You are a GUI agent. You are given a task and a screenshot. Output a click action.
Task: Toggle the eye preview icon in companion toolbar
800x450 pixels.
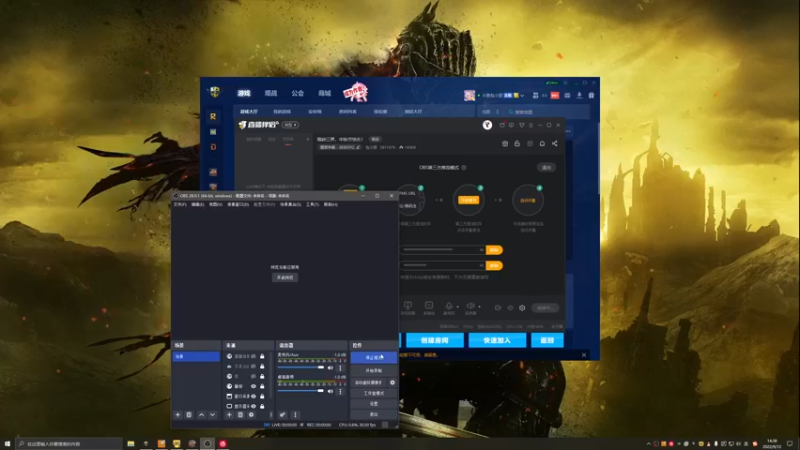[510, 308]
